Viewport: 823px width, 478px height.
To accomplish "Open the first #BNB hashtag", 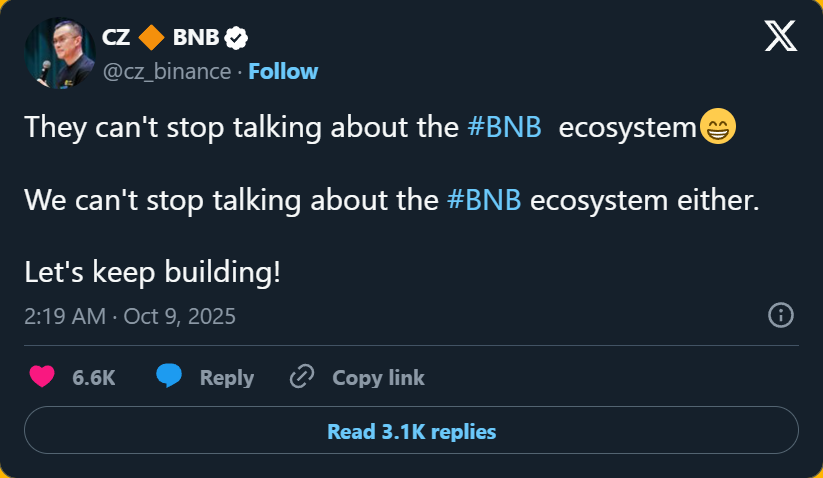I will 505,128.
